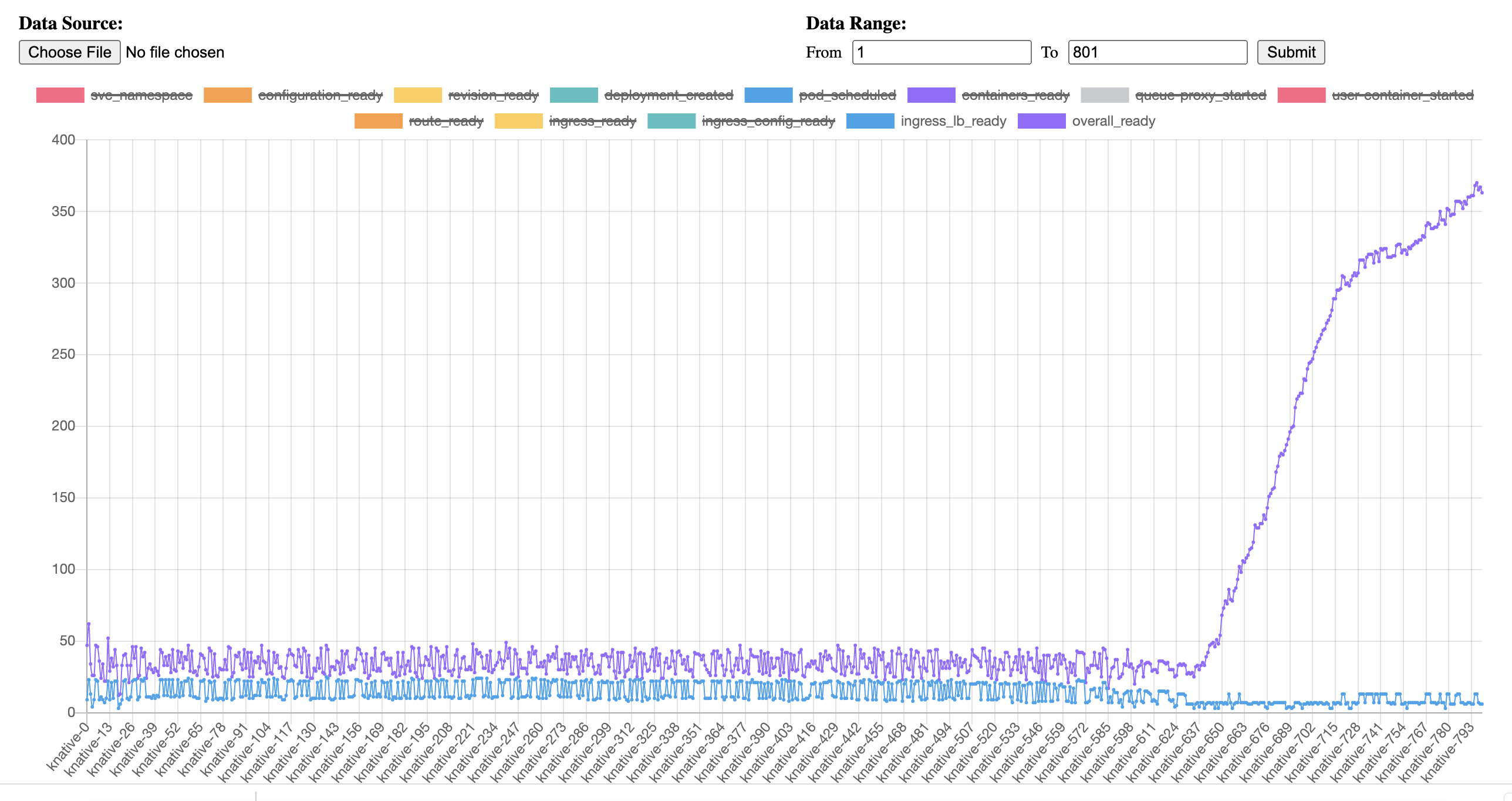Image resolution: width=1512 pixels, height=801 pixels.
Task: Toggle the svc_namespace legend swatch
Action: (x=60, y=95)
